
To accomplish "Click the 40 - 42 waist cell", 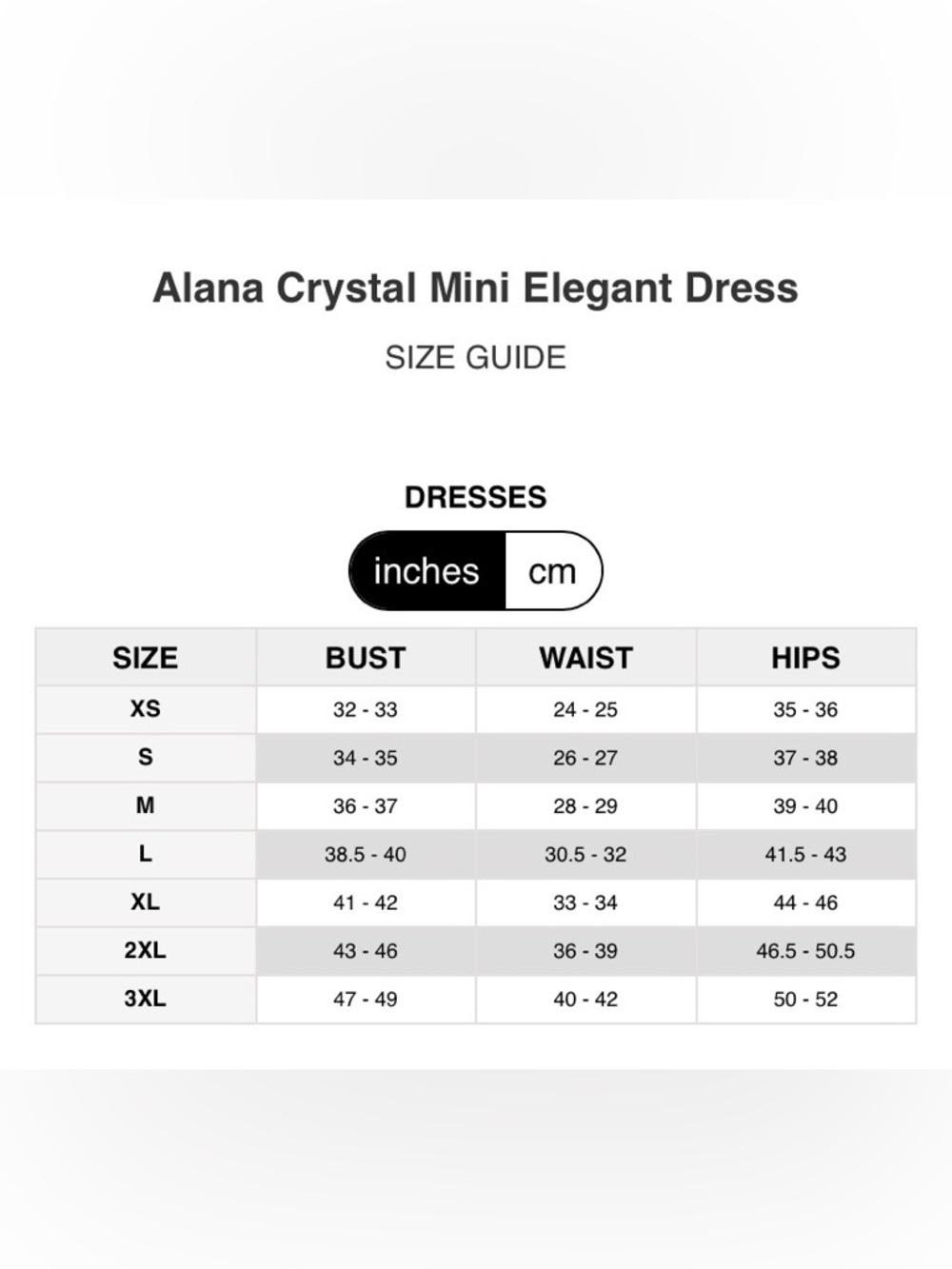I will (585, 999).
